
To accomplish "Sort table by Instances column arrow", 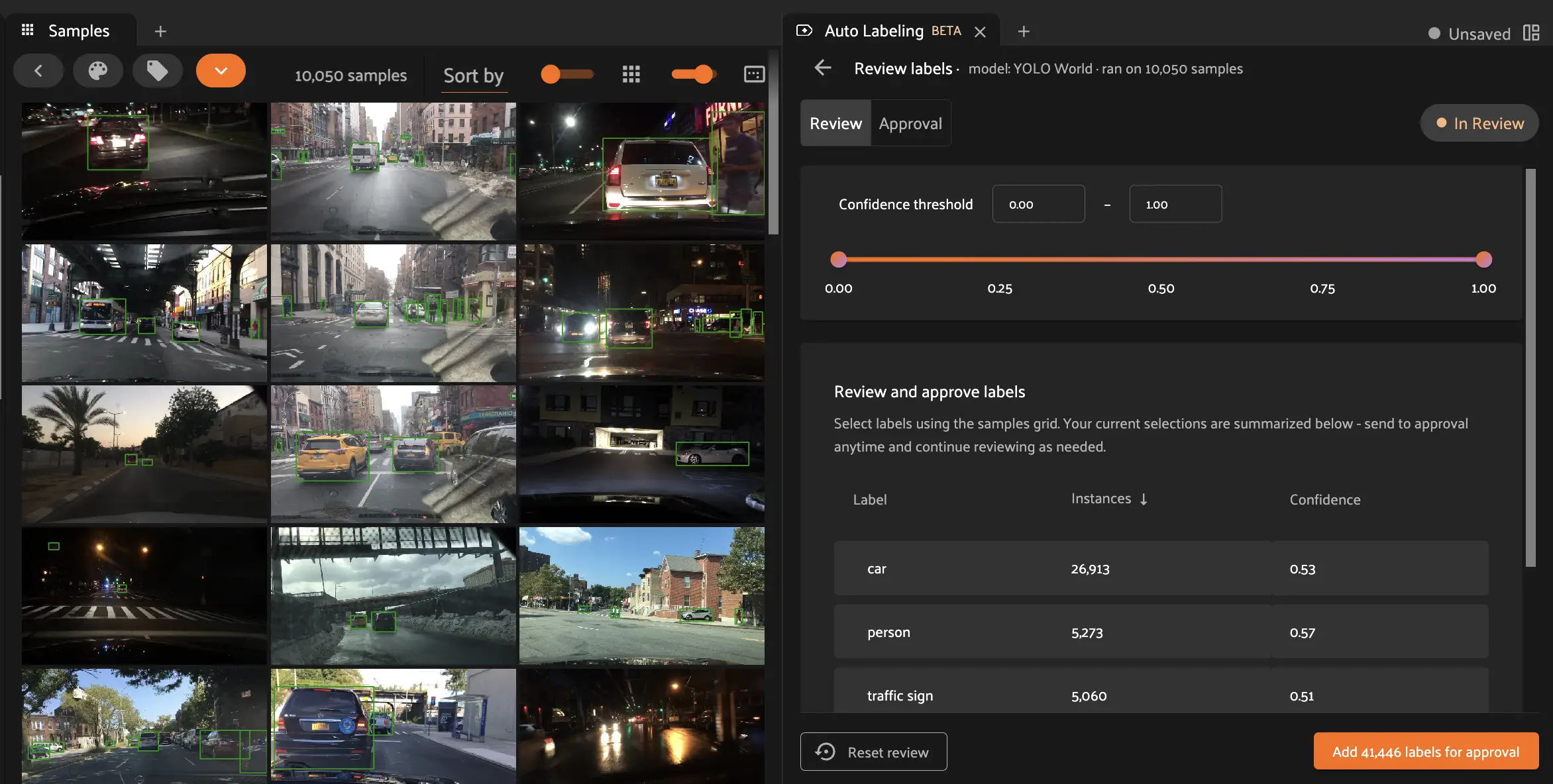I will 1144,499.
